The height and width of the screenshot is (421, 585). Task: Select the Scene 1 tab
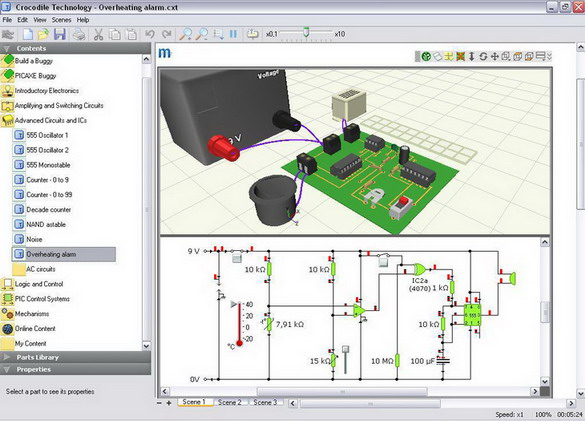[x=194, y=402]
